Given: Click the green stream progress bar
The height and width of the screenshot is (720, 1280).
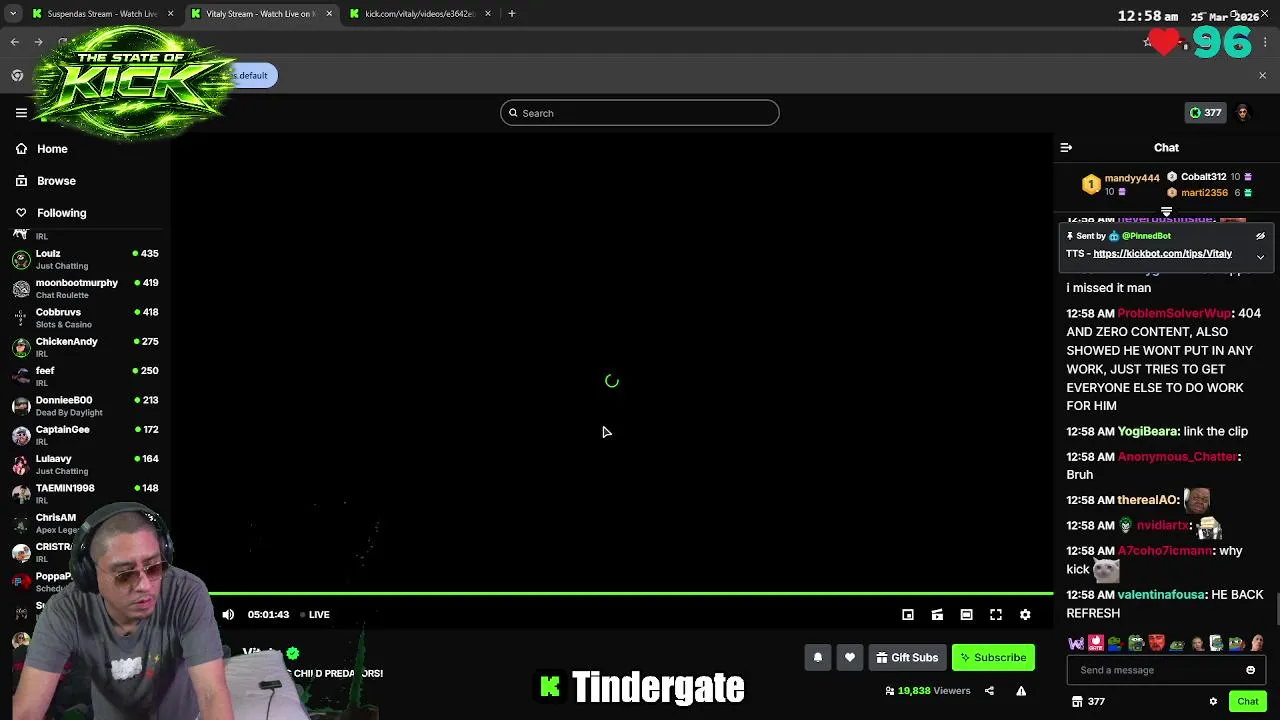Looking at the screenshot, I should click(630, 594).
